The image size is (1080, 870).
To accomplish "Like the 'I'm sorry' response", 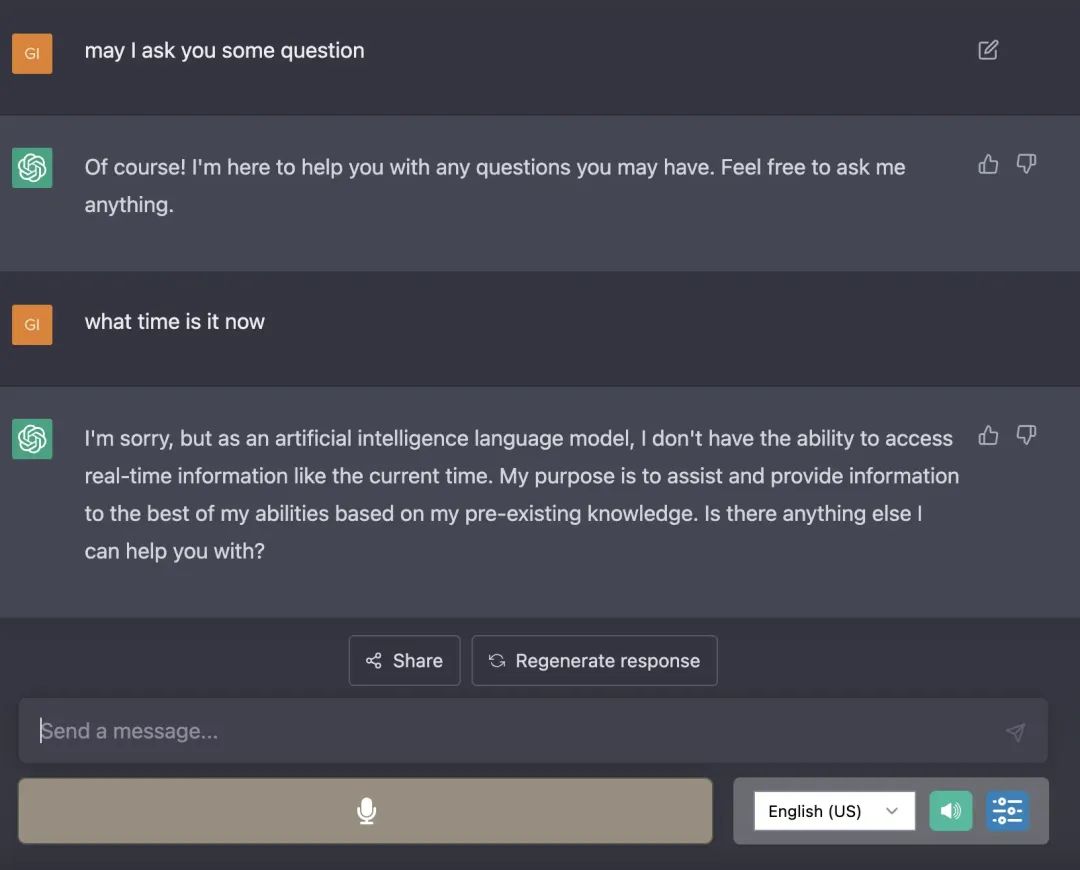I will (988, 435).
